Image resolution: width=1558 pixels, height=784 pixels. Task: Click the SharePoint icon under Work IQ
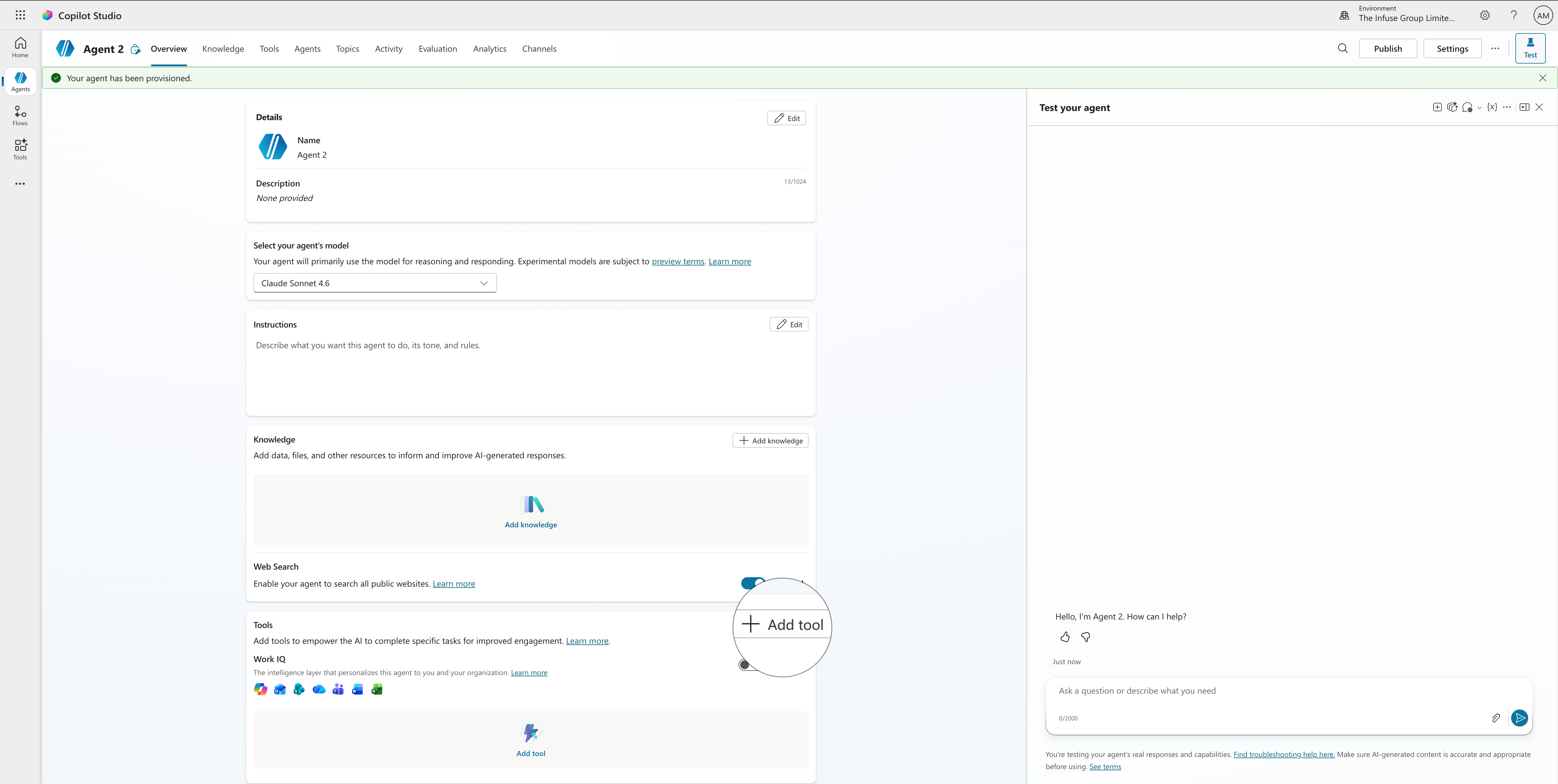click(299, 690)
